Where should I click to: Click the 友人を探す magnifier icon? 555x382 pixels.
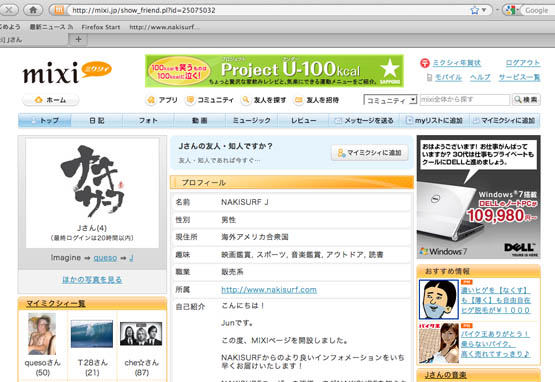pyautogui.click(x=245, y=100)
